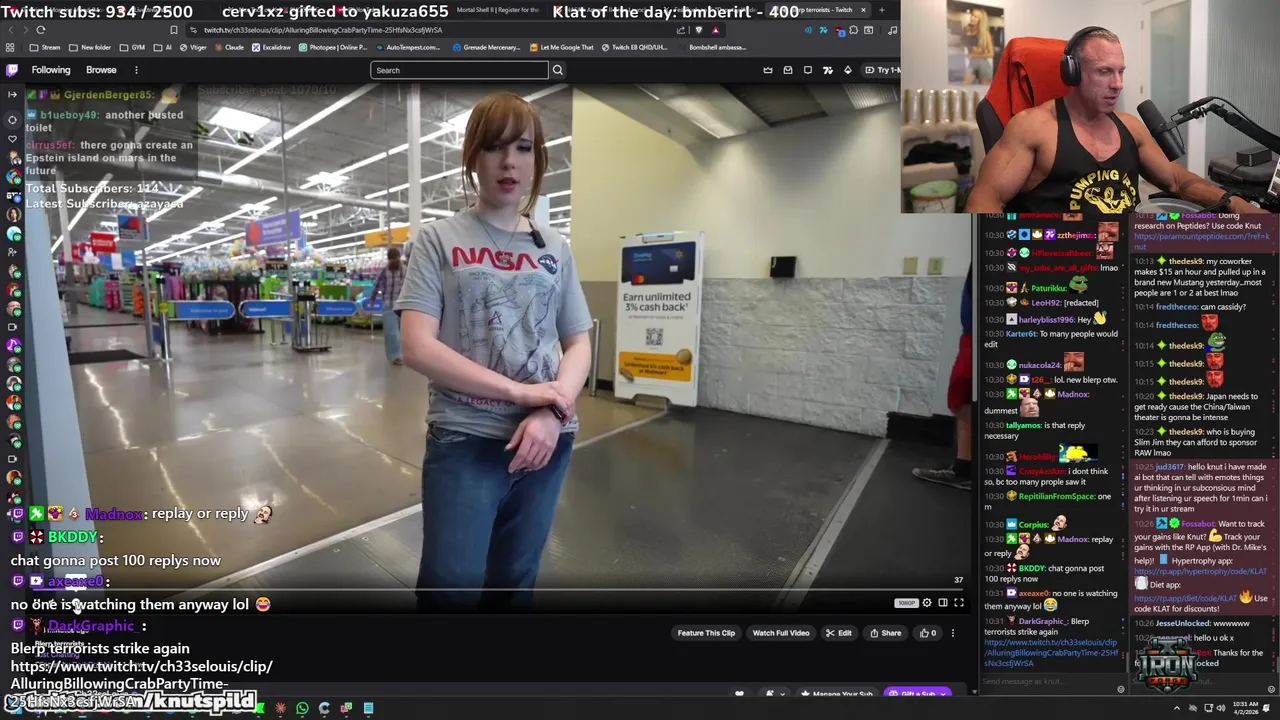Open Prime loot crown icon
This screenshot has width=1280, height=720.
point(768,70)
